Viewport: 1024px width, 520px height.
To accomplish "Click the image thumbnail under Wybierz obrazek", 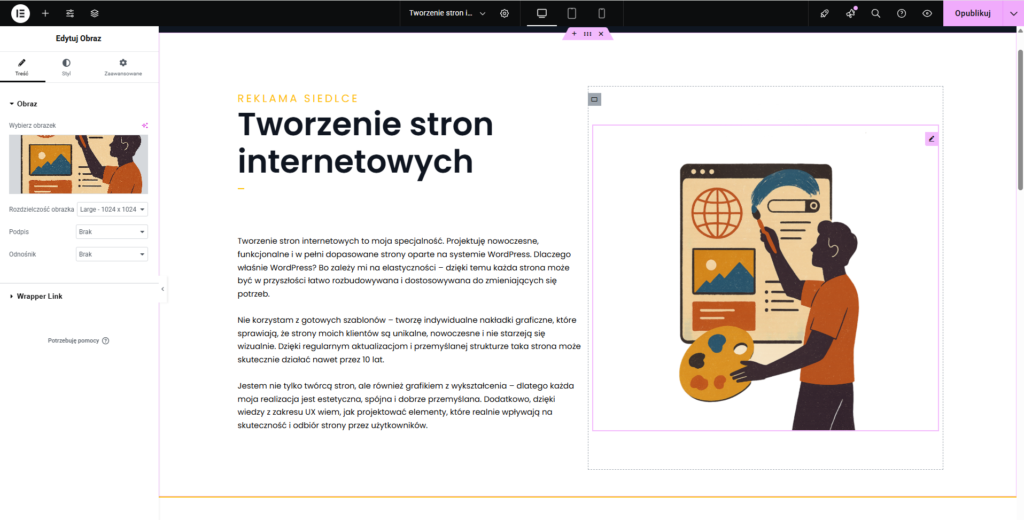I will click(78, 164).
